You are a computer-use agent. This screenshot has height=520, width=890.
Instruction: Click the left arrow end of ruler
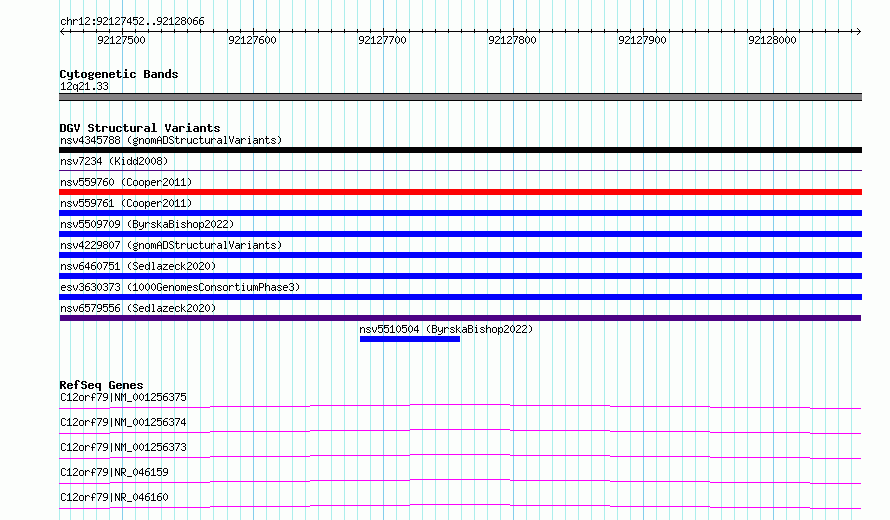click(x=62, y=32)
